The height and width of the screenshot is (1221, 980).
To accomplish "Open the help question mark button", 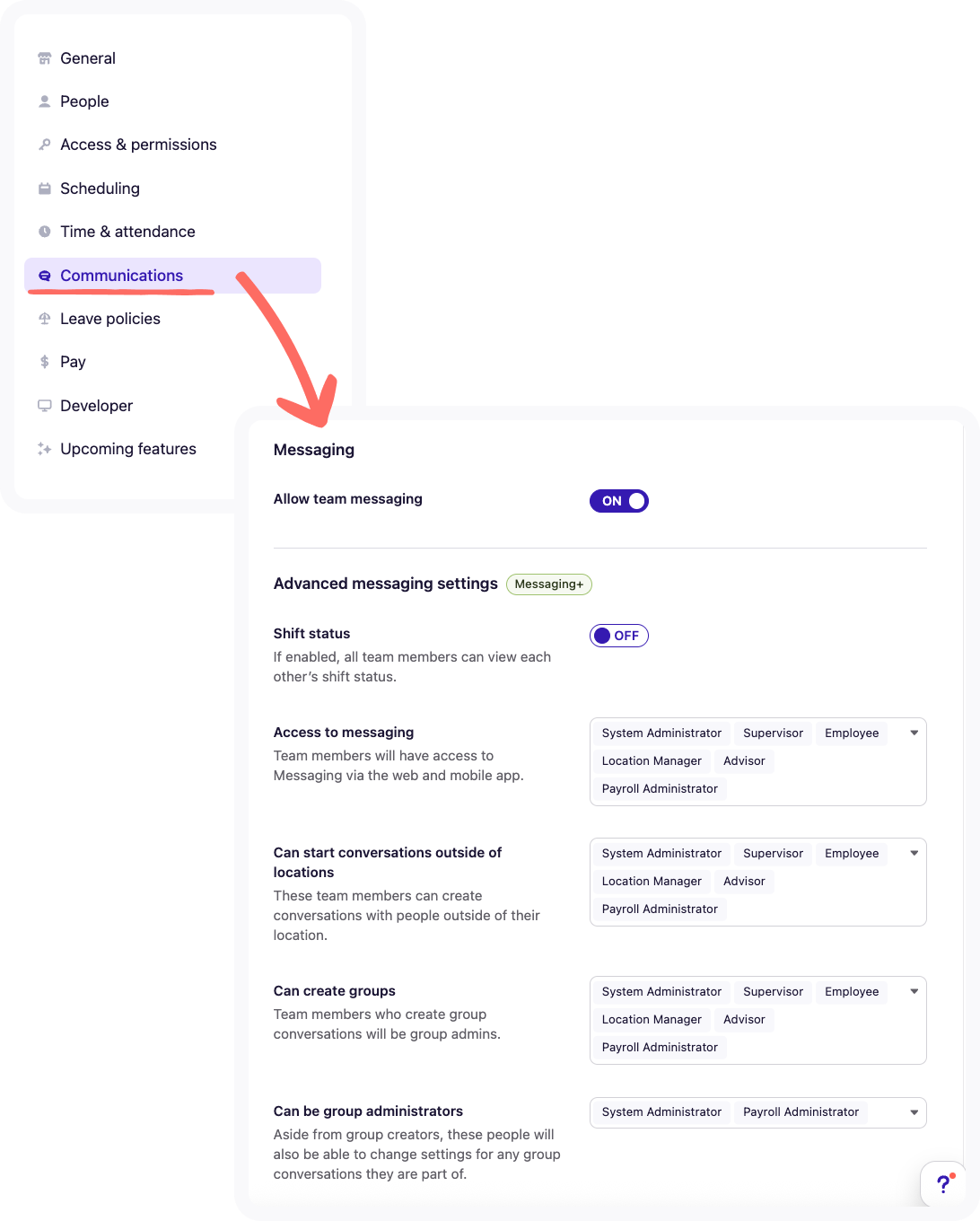I will click(x=943, y=1184).
